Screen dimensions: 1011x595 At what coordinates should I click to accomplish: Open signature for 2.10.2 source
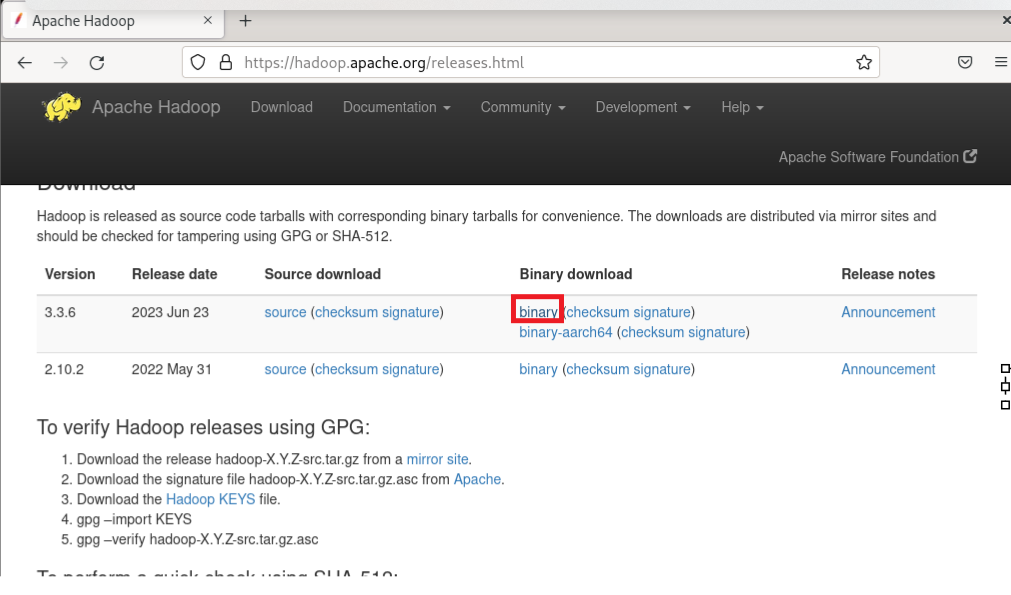tap(410, 369)
